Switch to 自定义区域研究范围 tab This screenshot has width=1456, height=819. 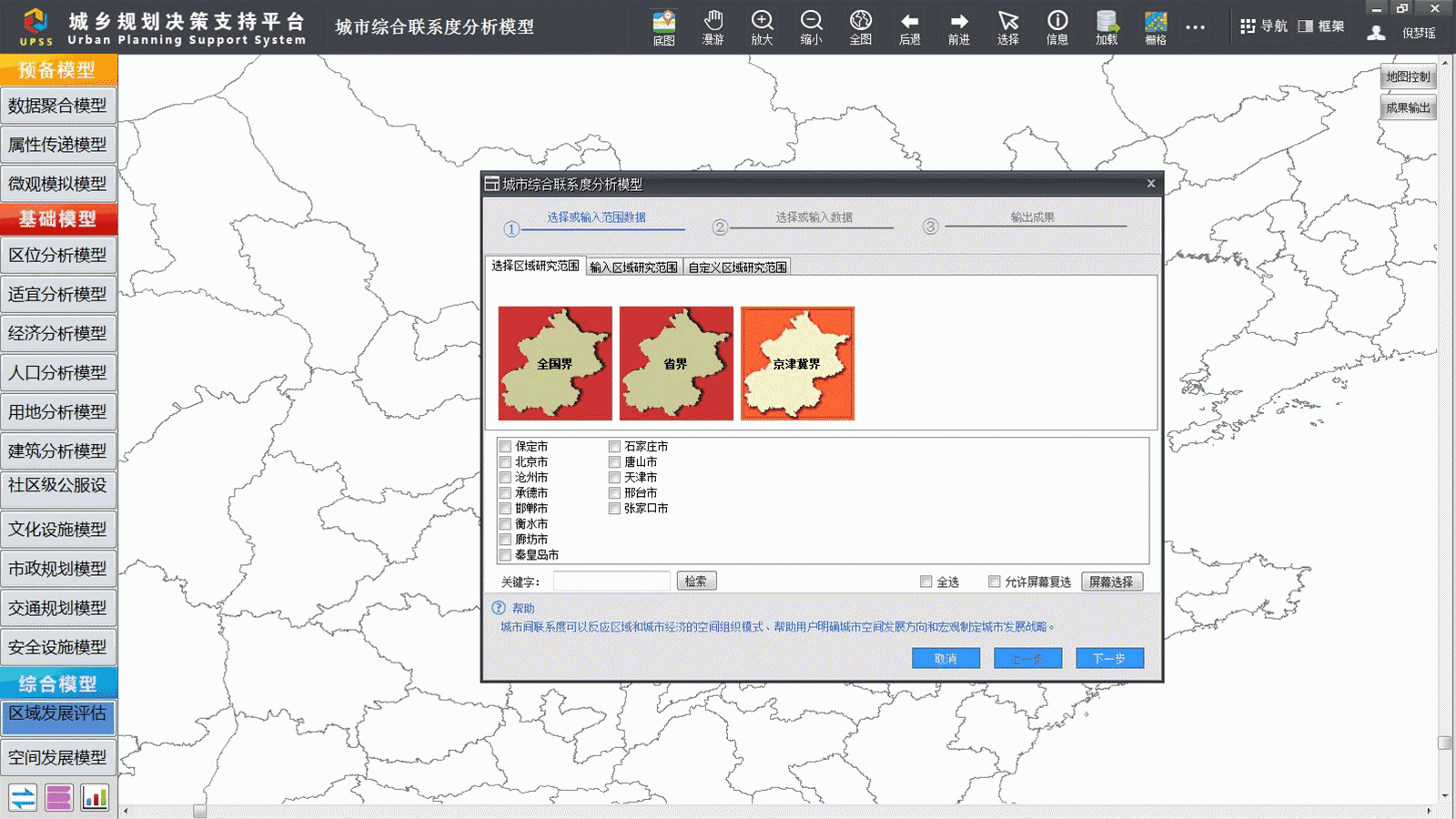(737, 268)
